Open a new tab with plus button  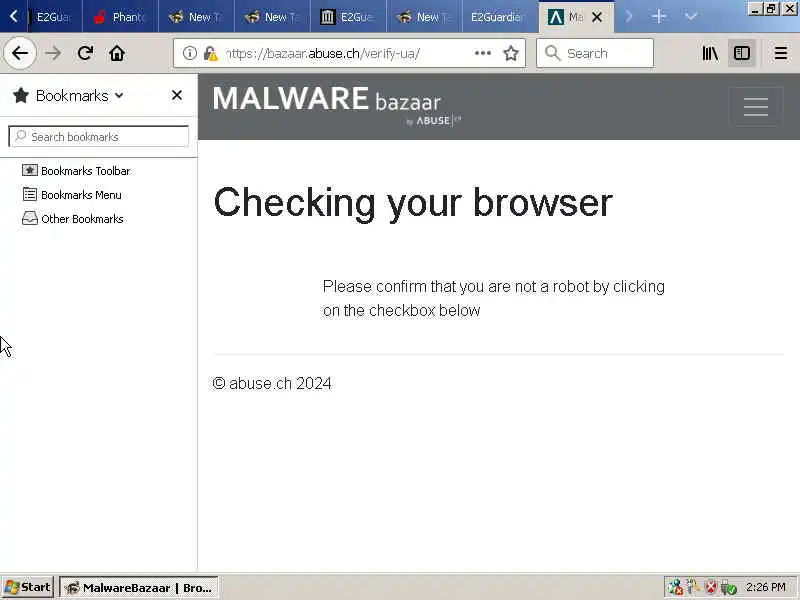click(659, 17)
